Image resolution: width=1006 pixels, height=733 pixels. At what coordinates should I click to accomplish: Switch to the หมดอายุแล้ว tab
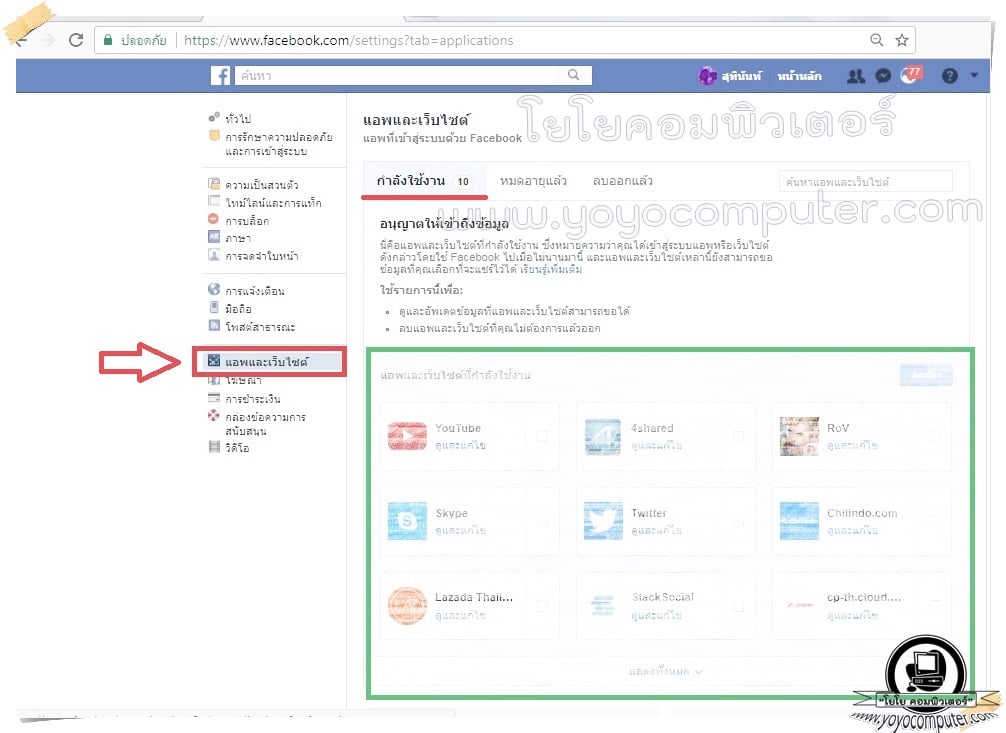click(533, 181)
